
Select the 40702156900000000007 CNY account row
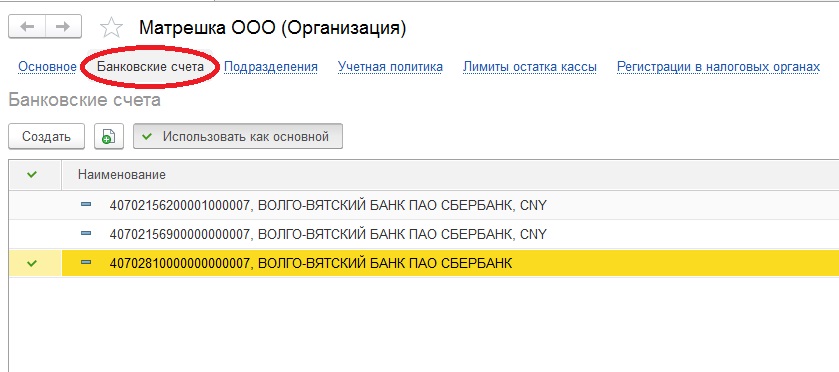(424, 234)
